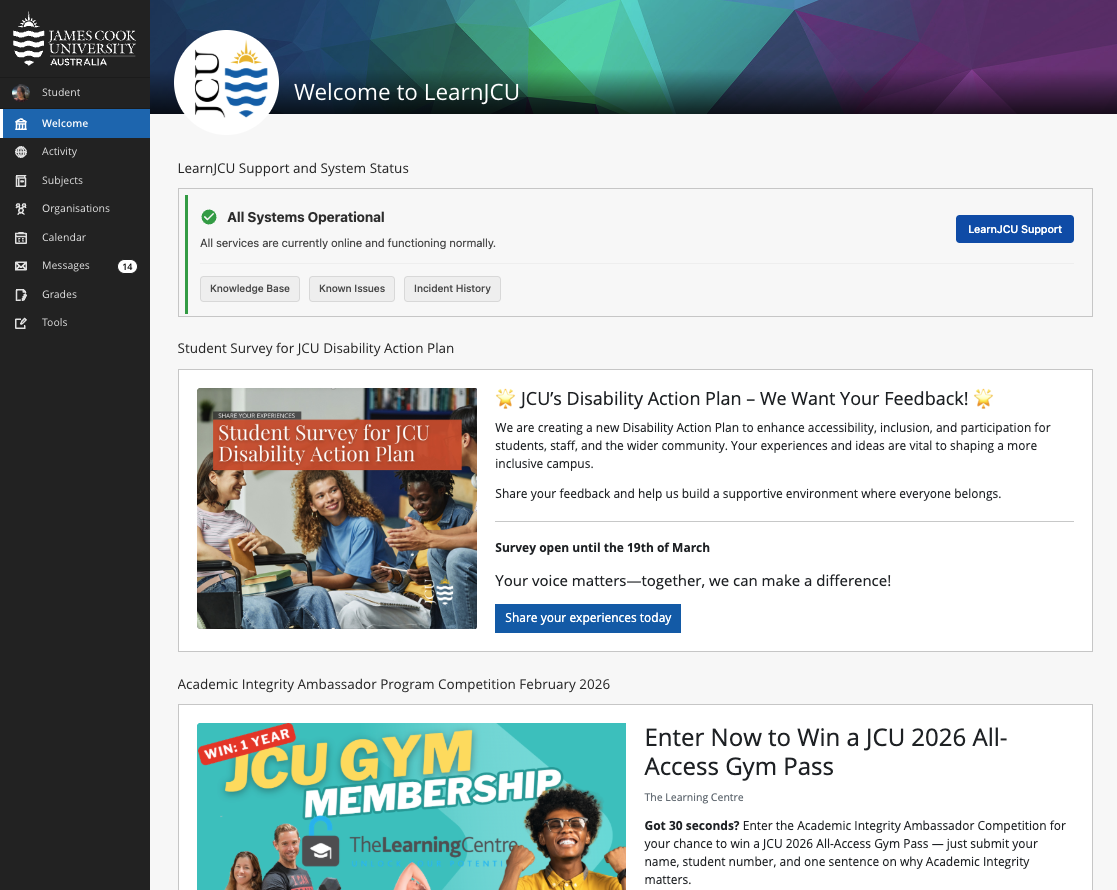Image resolution: width=1117 pixels, height=890 pixels.
Task: Click the Calendar icon in sidebar
Action: coord(21,237)
